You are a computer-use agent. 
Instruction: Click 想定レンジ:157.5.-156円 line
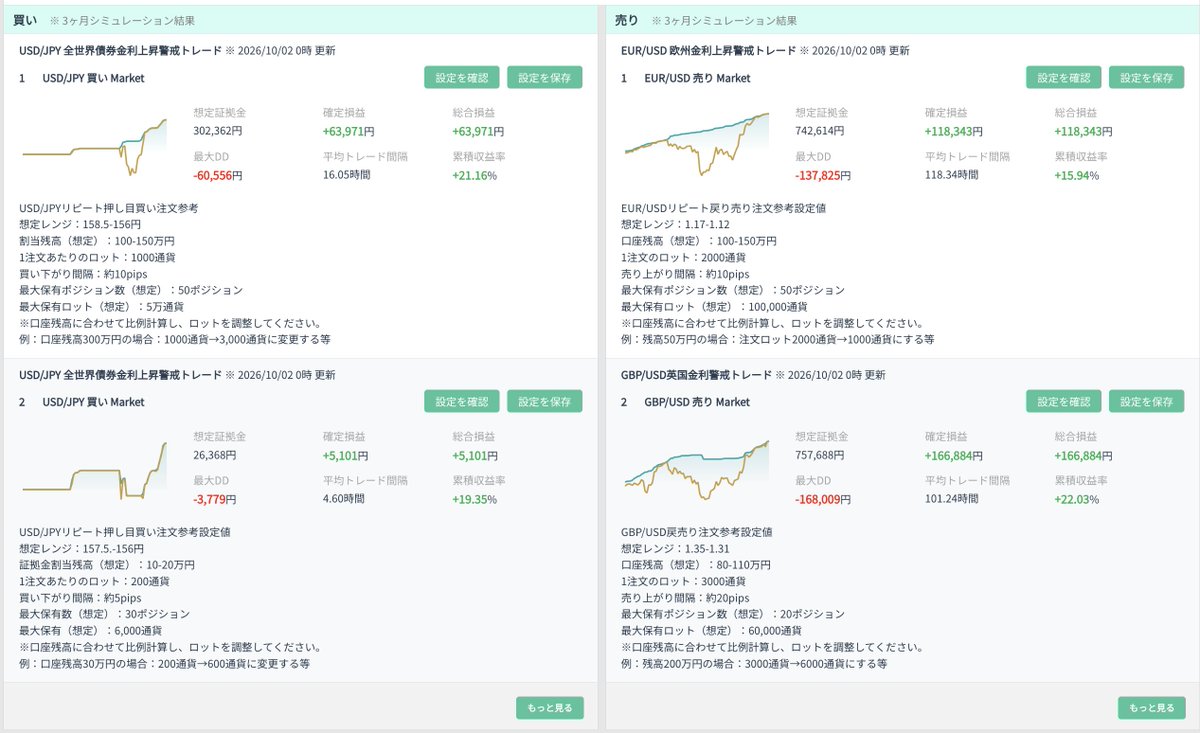[x=82, y=549]
